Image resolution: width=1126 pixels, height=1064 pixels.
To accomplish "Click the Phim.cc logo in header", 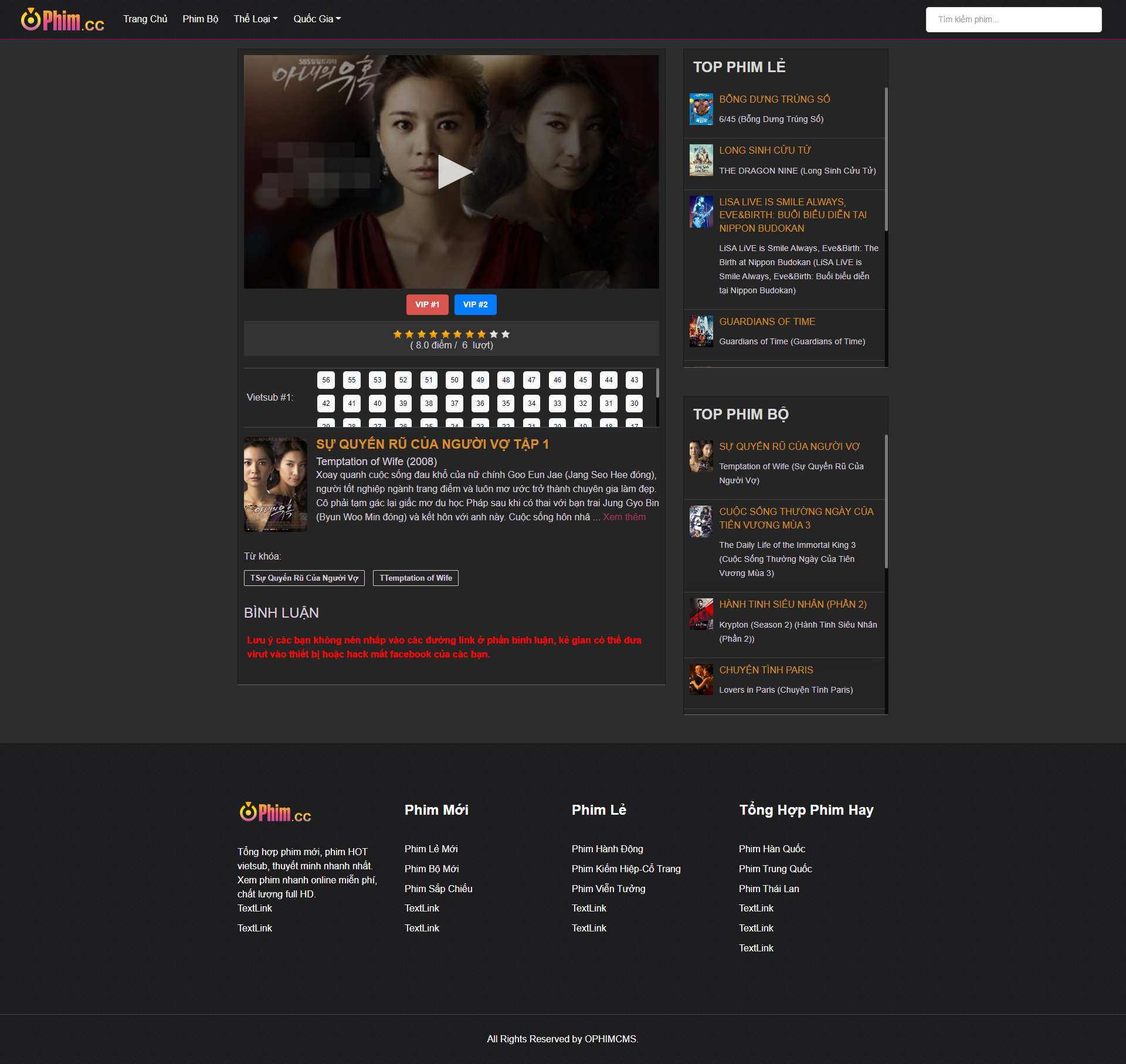I will [63, 19].
